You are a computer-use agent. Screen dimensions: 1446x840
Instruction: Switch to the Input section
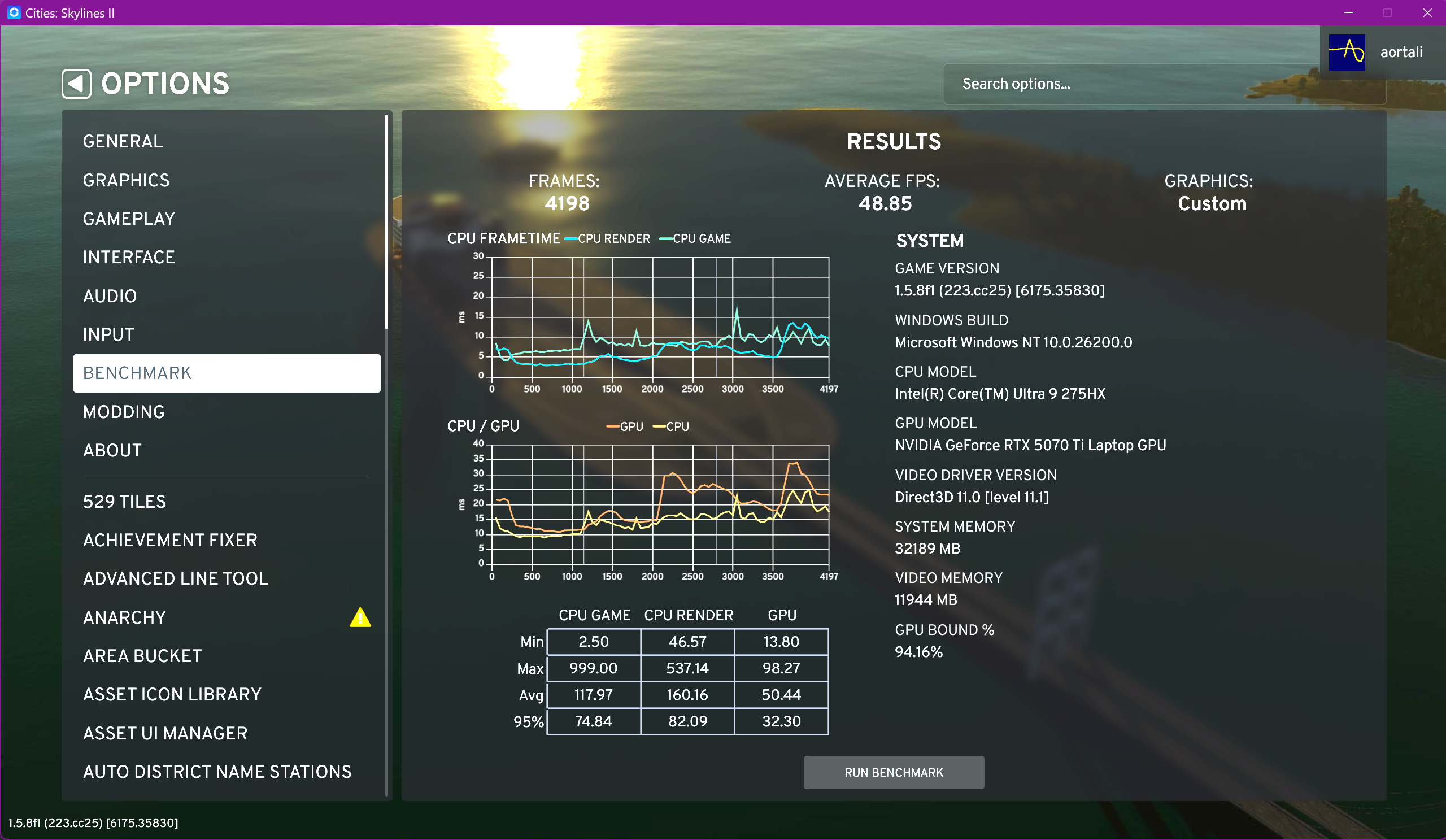coord(227,334)
